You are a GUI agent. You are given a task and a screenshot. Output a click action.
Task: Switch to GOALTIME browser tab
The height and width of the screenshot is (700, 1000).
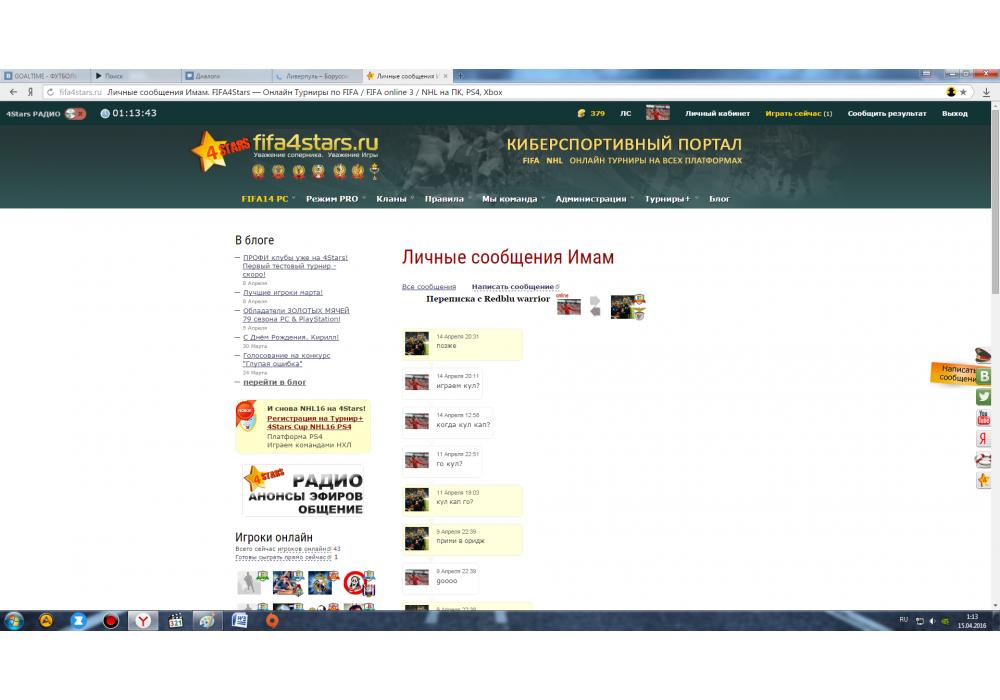45,76
